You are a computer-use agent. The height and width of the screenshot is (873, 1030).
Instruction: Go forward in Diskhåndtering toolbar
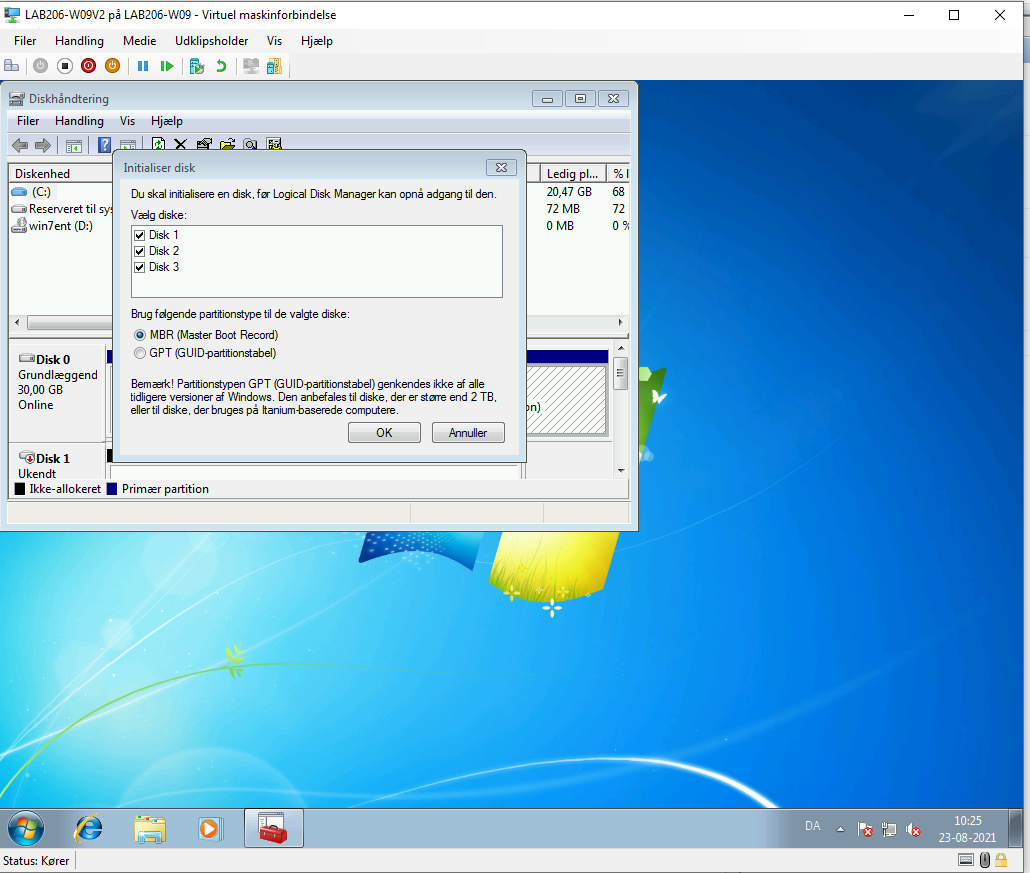(x=43, y=145)
